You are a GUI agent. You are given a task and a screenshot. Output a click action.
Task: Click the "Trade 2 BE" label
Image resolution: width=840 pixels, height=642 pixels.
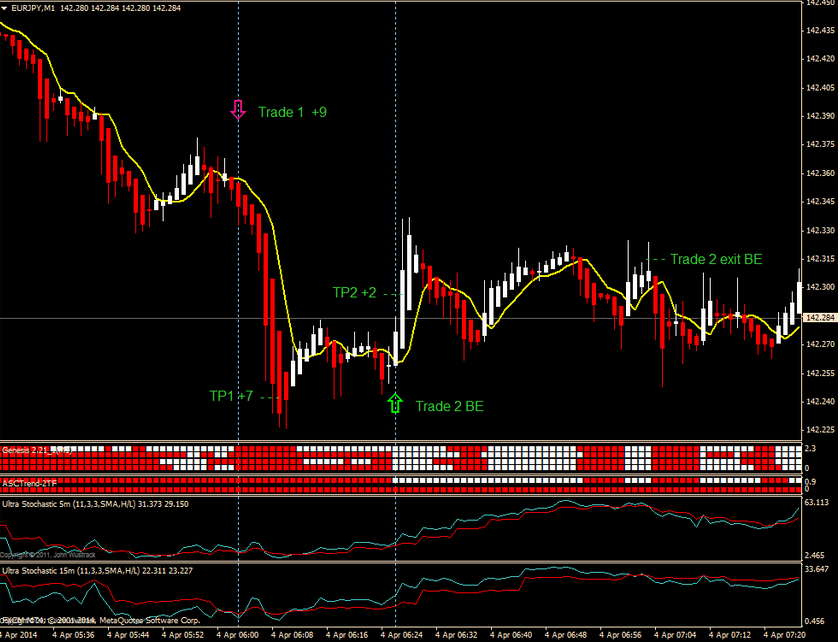coord(449,406)
